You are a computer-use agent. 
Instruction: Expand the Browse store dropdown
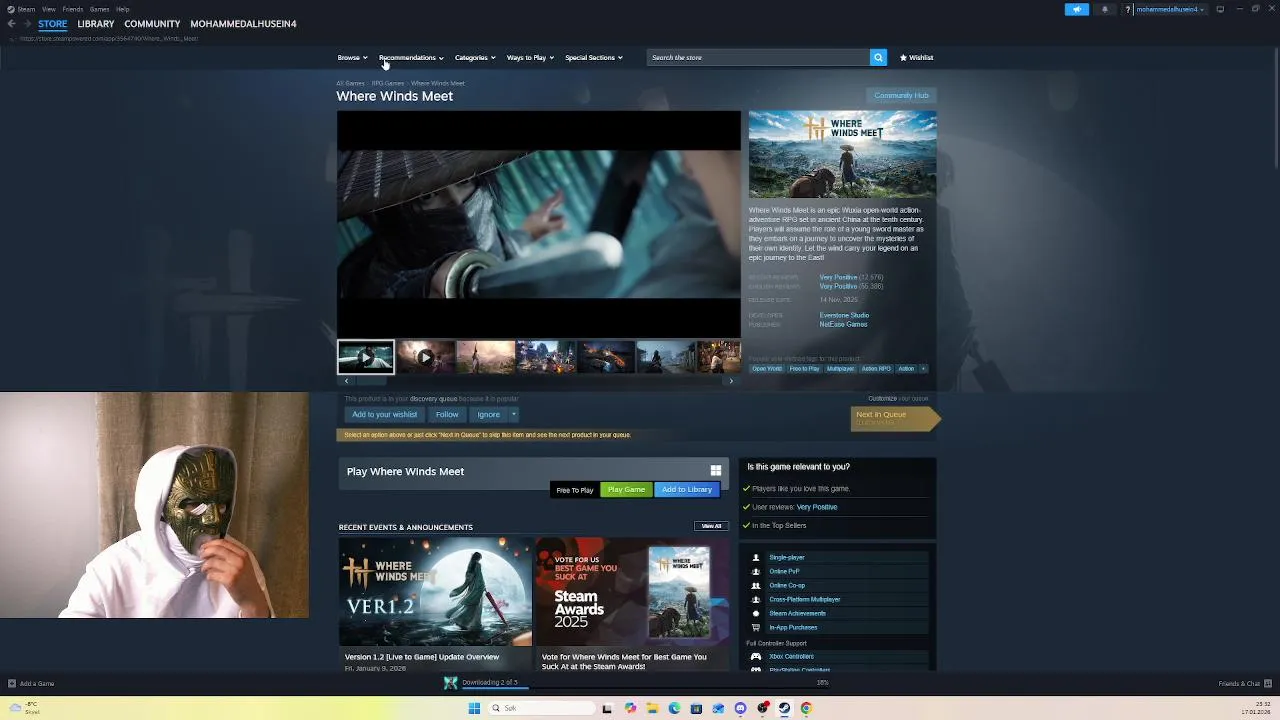352,57
